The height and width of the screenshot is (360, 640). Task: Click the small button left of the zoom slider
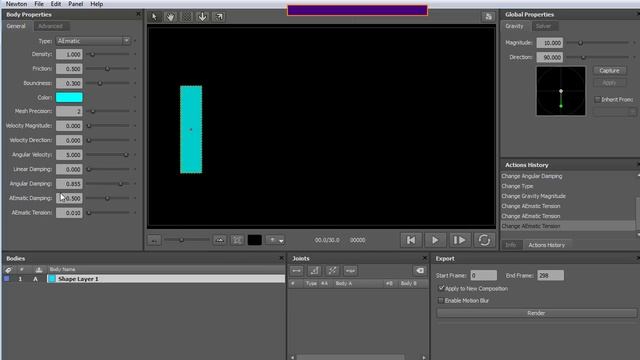pos(154,240)
